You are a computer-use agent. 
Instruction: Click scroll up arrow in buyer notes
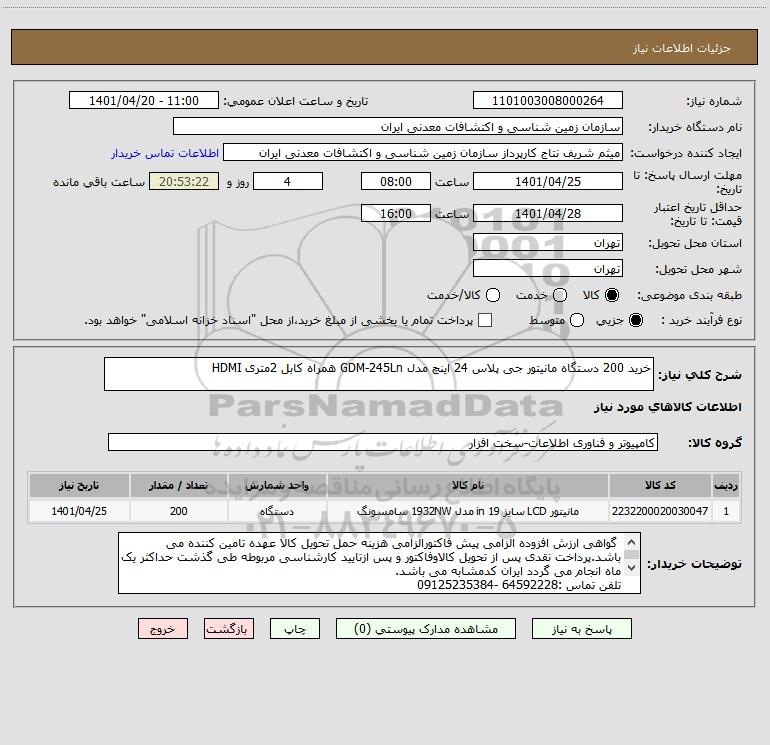(x=631, y=543)
